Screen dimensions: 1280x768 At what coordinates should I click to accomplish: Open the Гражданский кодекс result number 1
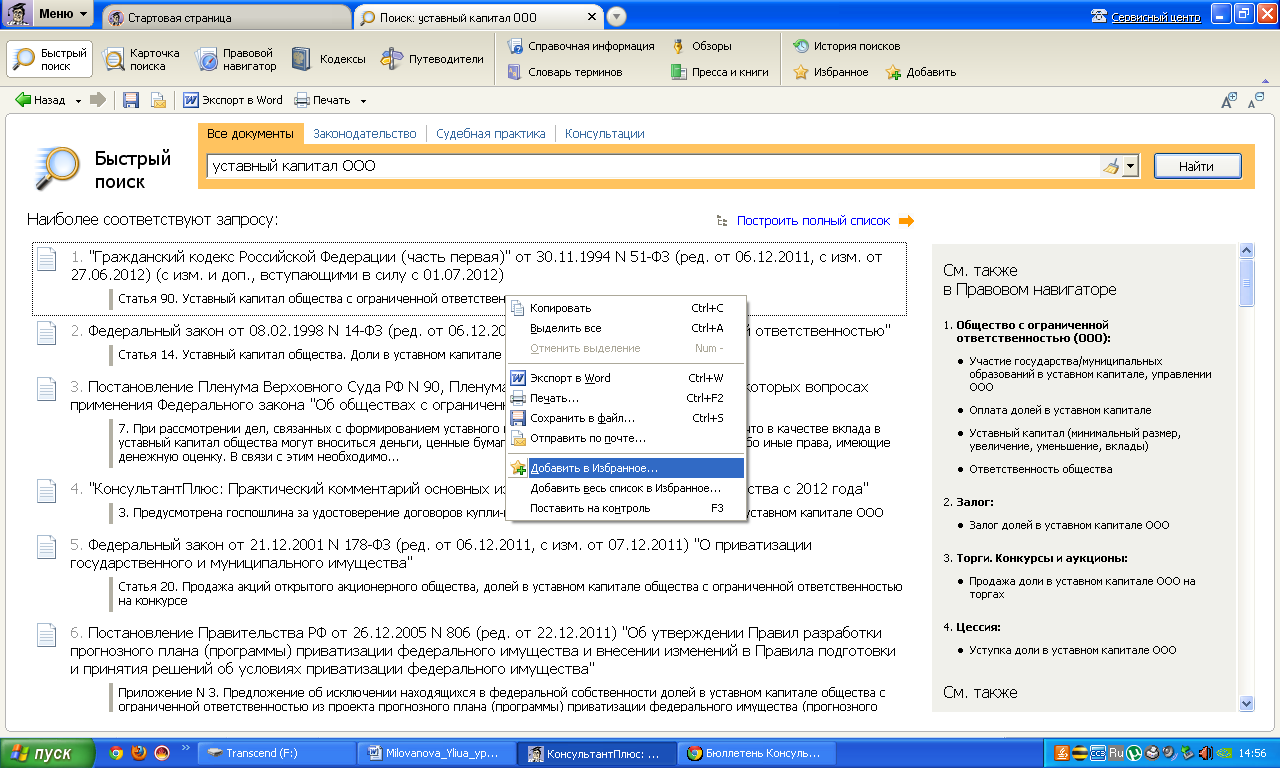point(477,265)
